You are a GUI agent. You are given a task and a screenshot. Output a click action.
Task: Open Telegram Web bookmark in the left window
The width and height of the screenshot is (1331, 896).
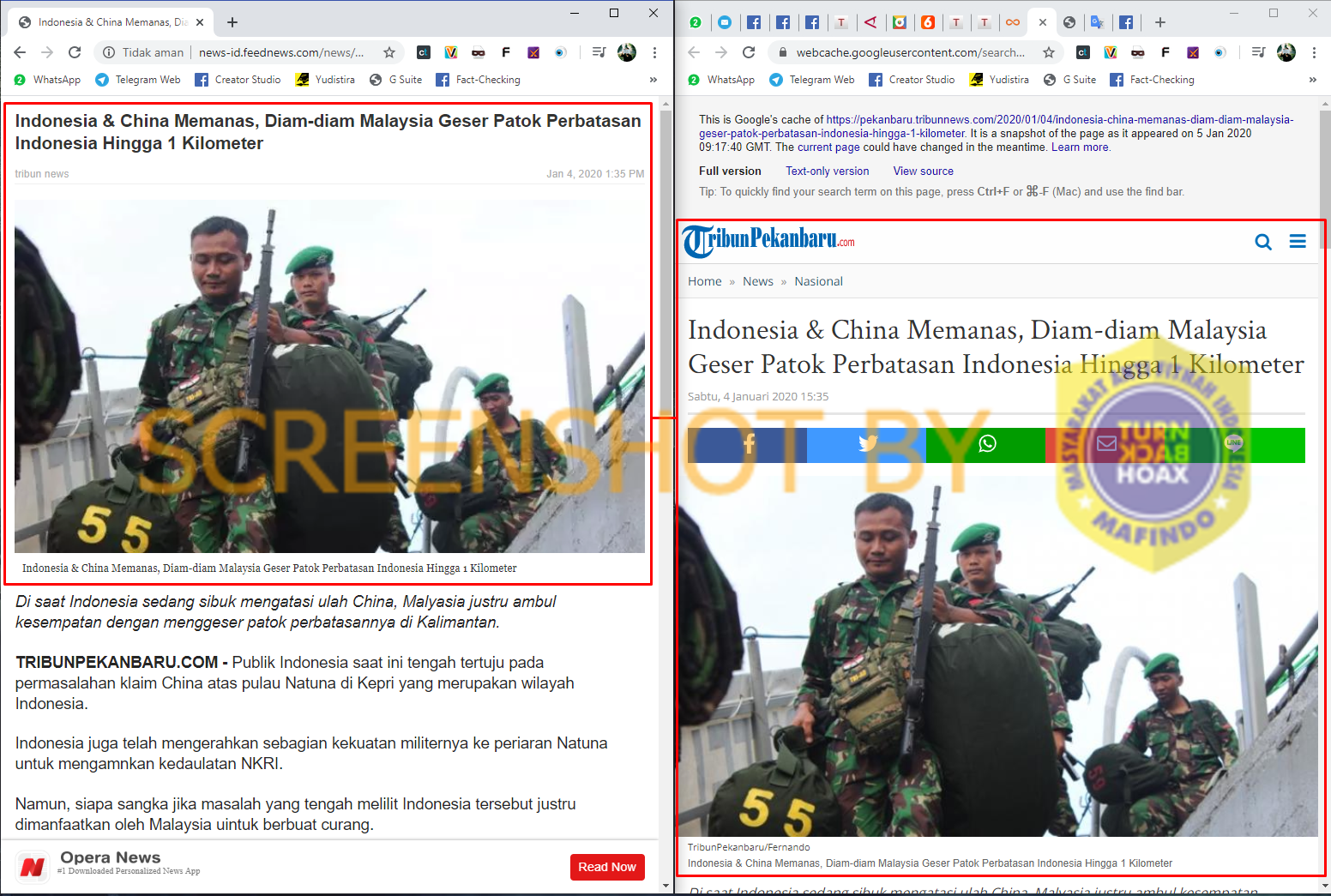[x=138, y=80]
